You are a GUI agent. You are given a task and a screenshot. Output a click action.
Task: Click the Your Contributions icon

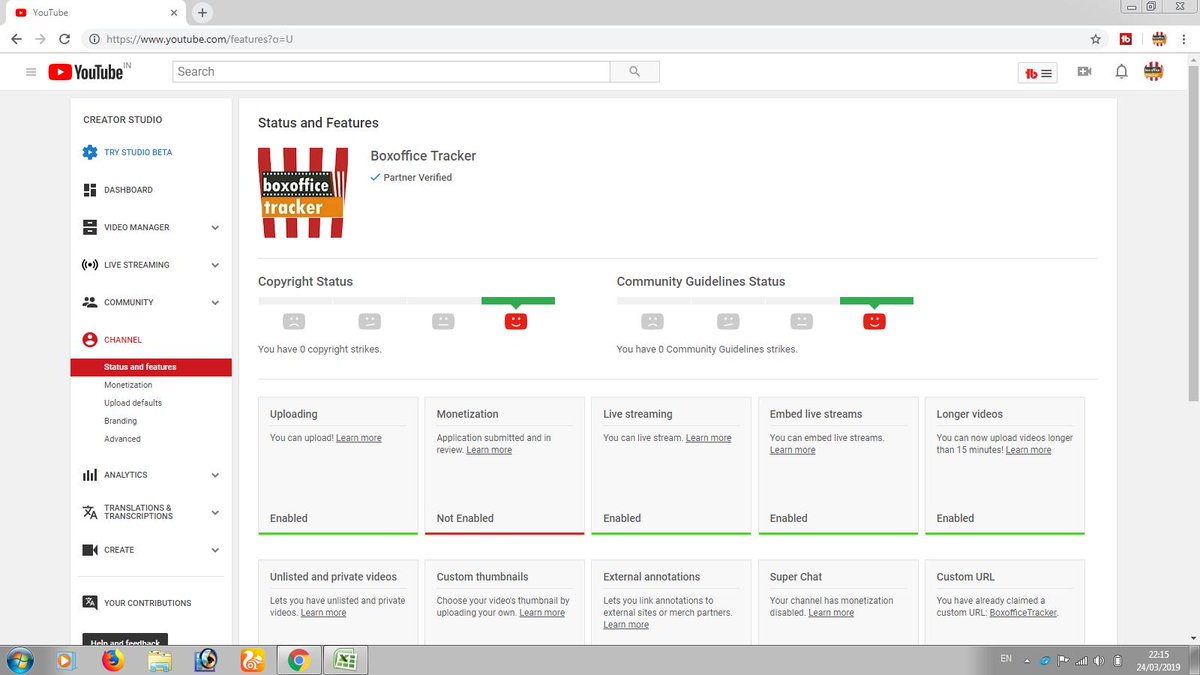coord(90,603)
